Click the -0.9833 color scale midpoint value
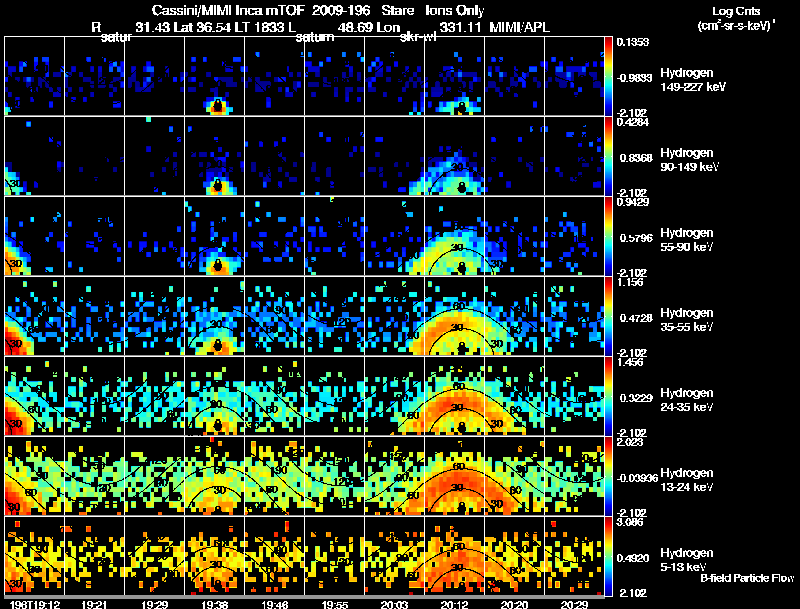 634,78
